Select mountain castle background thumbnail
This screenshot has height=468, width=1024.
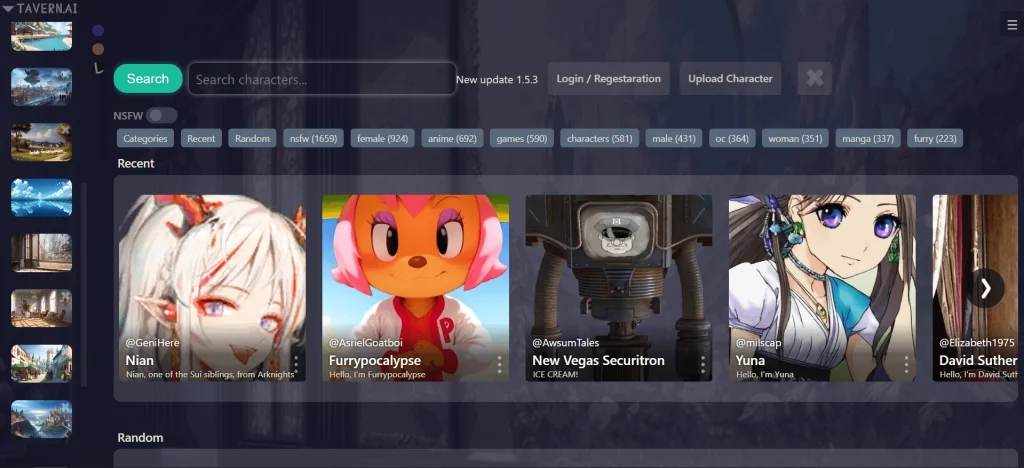click(42, 419)
